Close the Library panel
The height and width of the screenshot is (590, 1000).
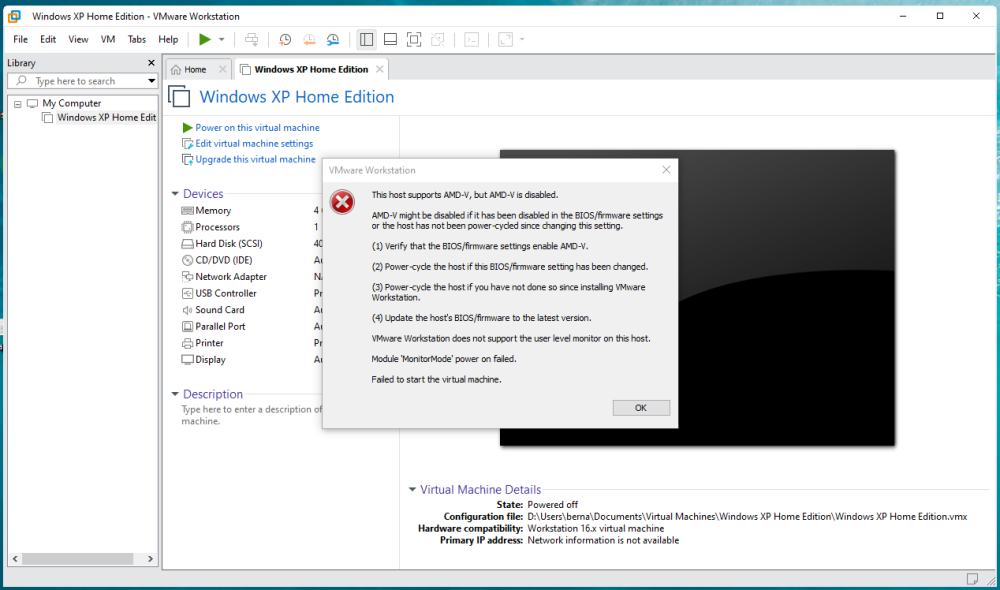[151, 63]
